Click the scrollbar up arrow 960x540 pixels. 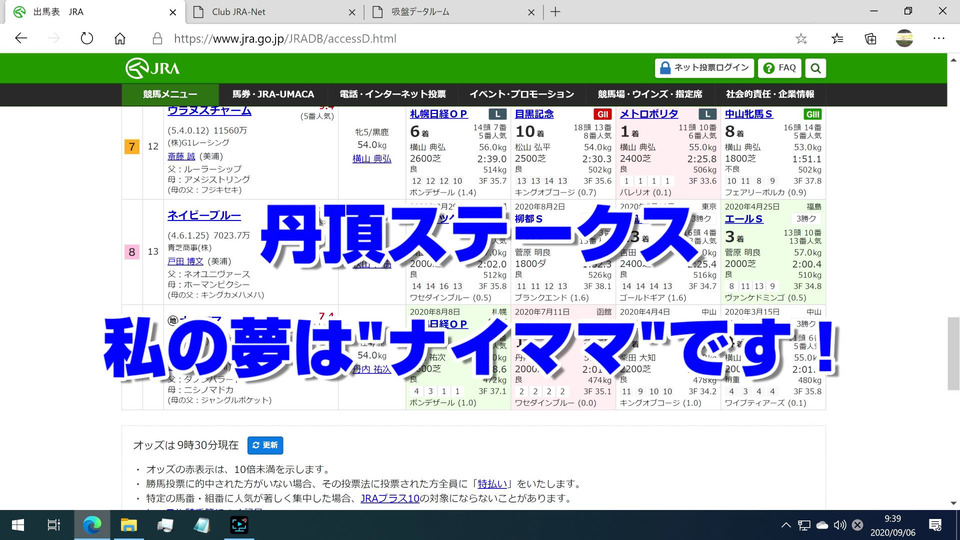(953, 59)
